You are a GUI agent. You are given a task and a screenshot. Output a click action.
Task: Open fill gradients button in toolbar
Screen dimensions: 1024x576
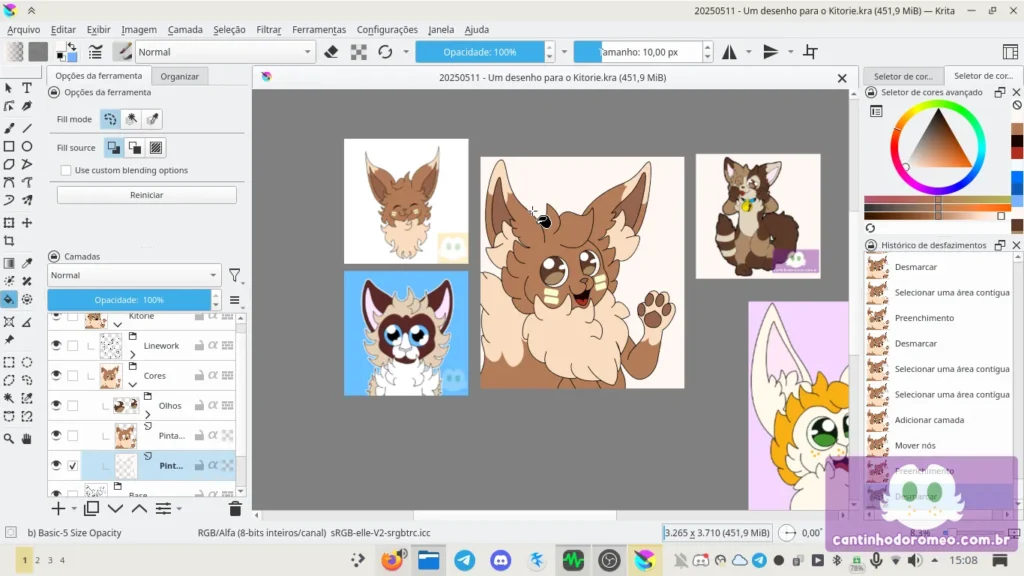15,52
